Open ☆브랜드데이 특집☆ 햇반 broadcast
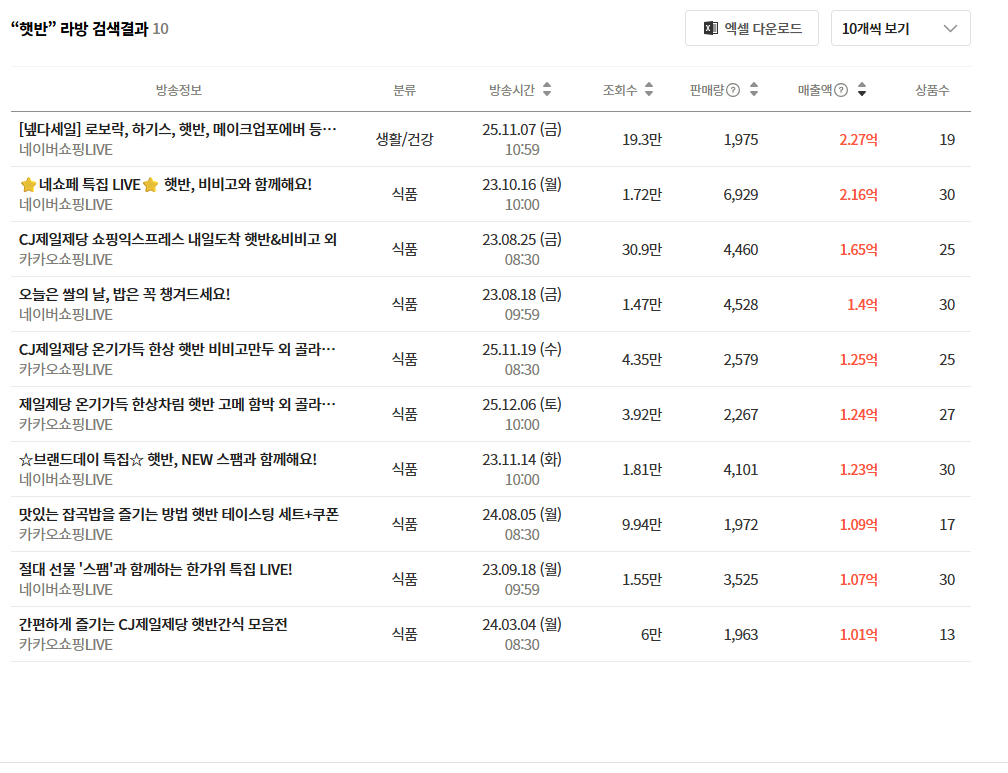Image resolution: width=1008 pixels, height=773 pixels. (x=168, y=459)
